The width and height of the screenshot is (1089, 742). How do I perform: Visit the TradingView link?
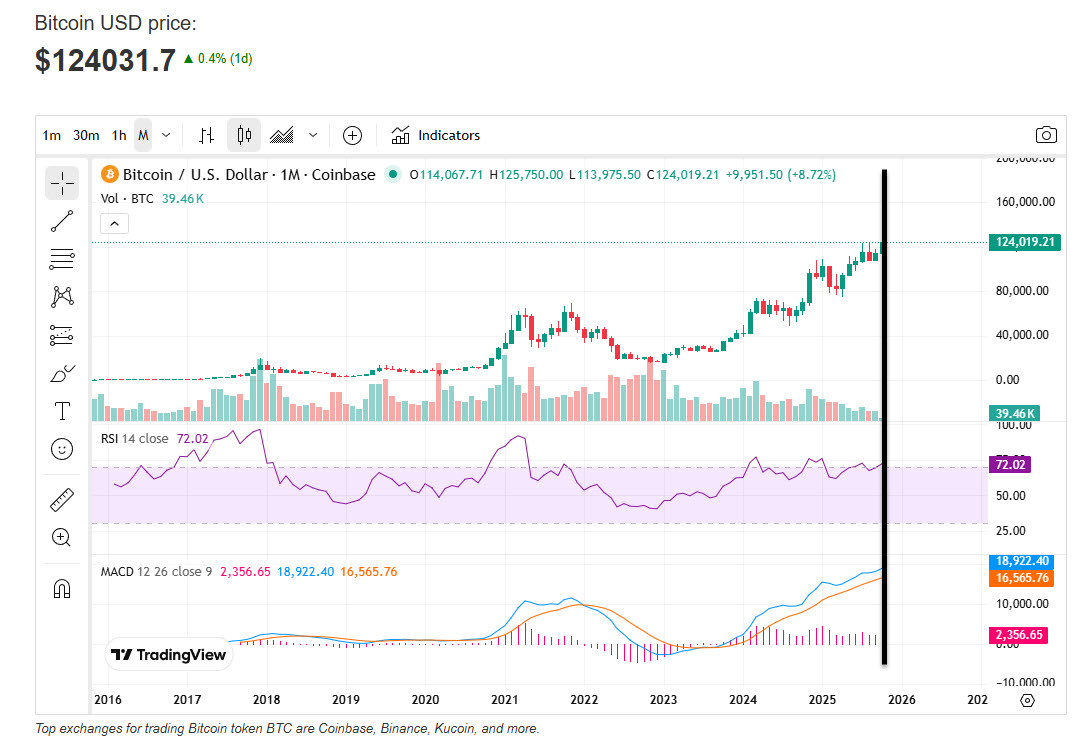[x=169, y=655]
